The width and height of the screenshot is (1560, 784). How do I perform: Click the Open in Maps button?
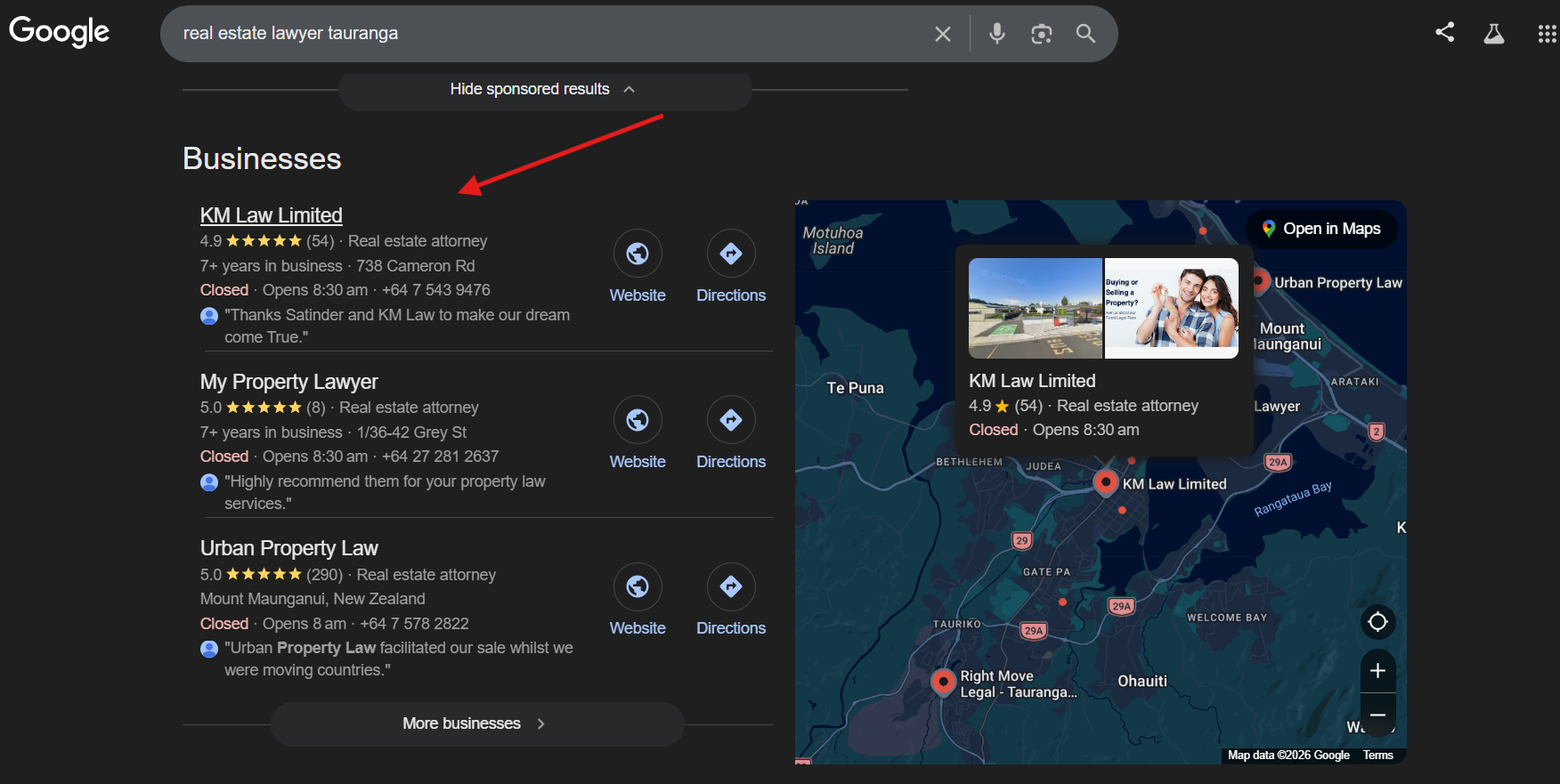1321,229
